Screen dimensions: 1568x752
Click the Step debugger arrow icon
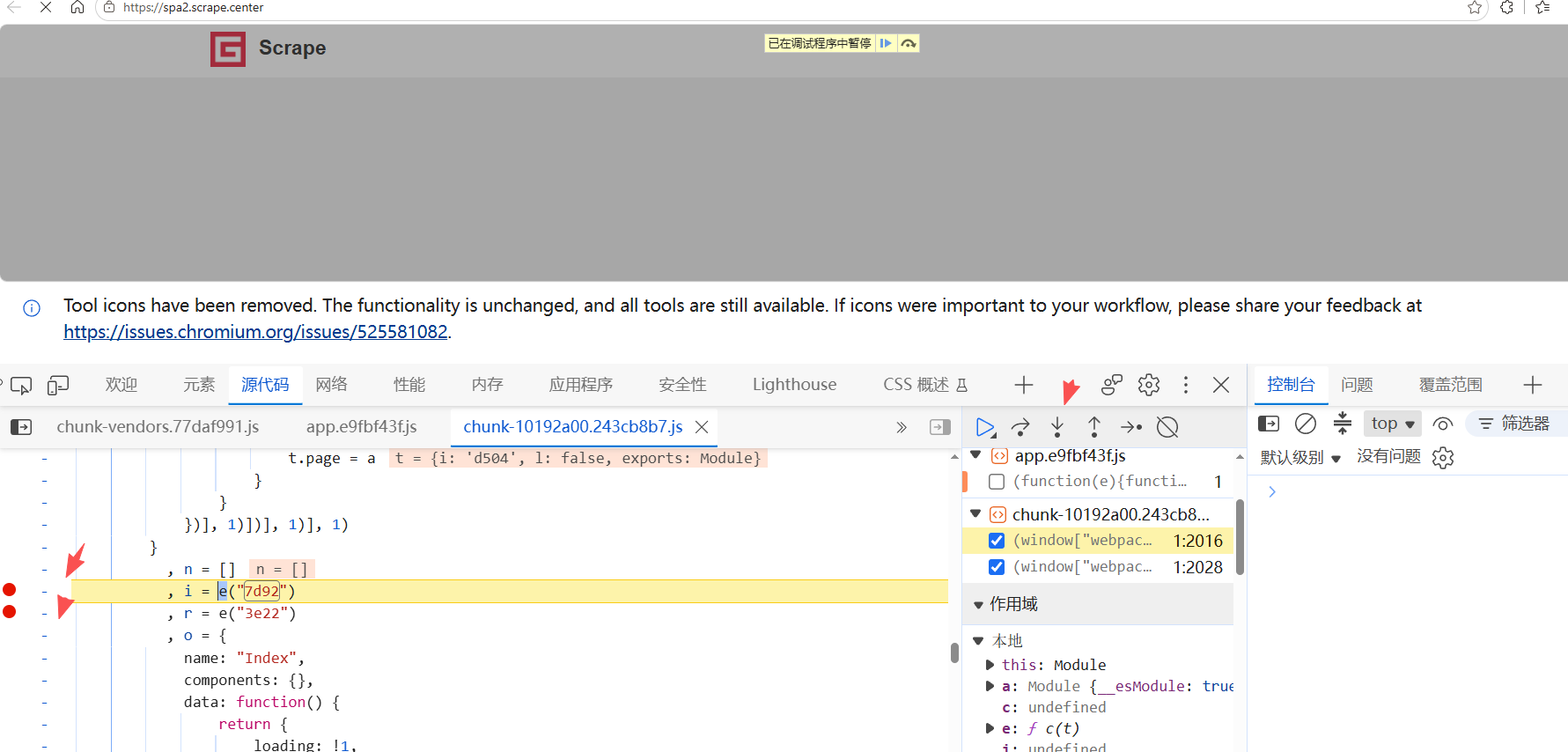1131,427
